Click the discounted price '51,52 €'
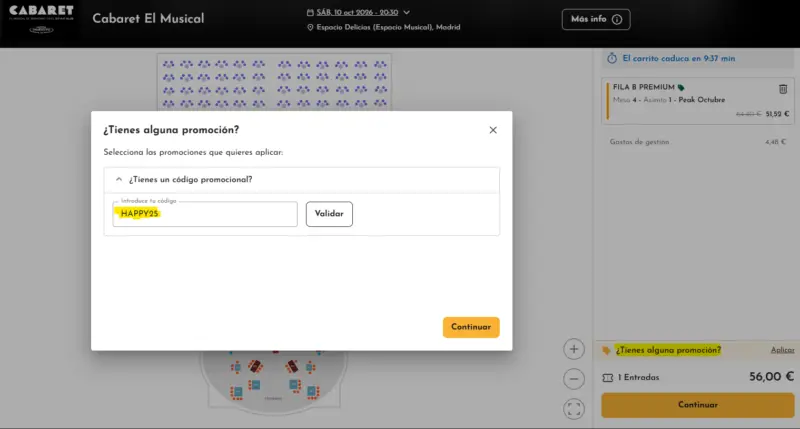Viewport: 800px width, 429px height. coord(777,114)
